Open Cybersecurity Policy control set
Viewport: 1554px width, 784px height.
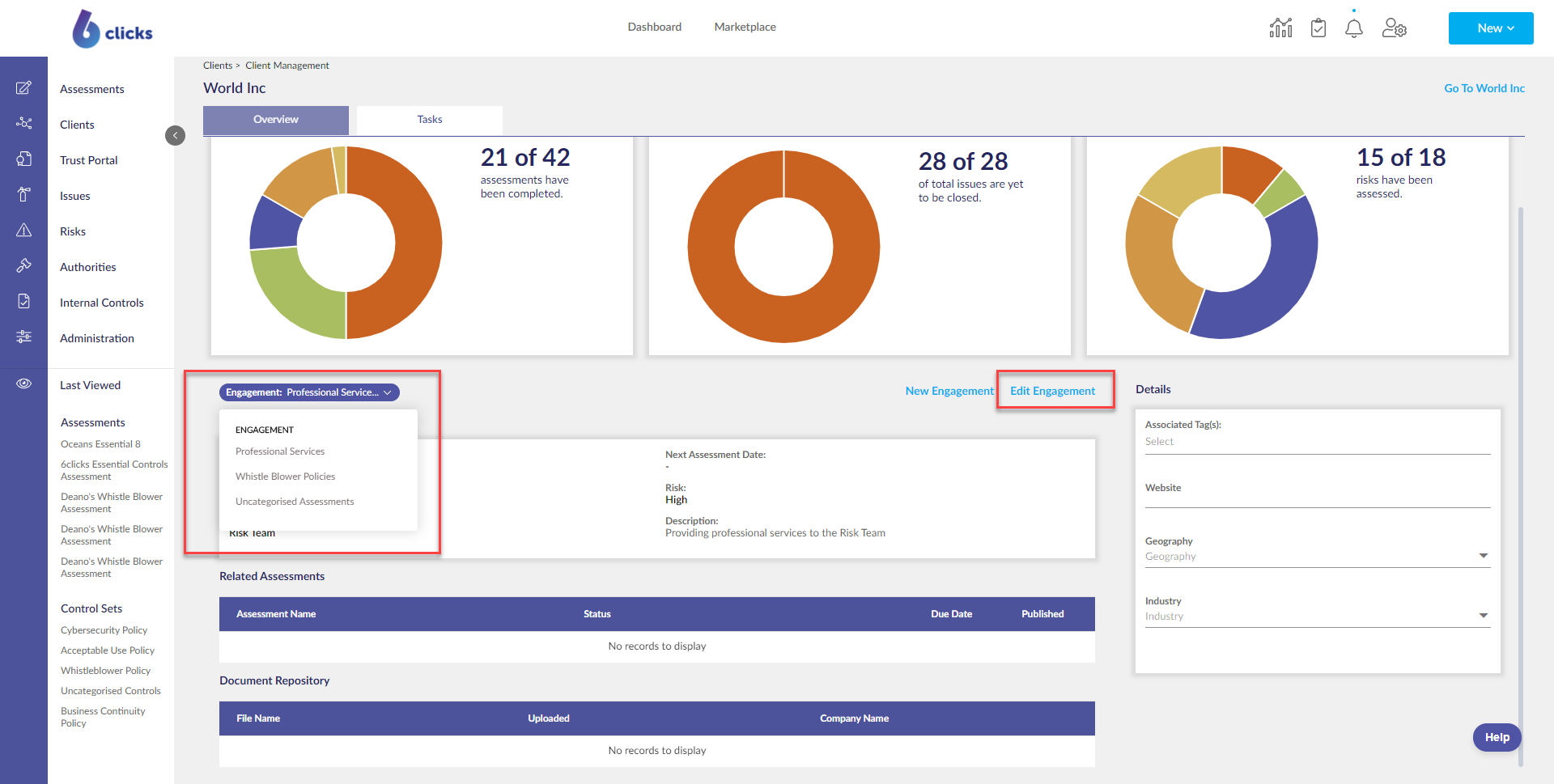(104, 630)
